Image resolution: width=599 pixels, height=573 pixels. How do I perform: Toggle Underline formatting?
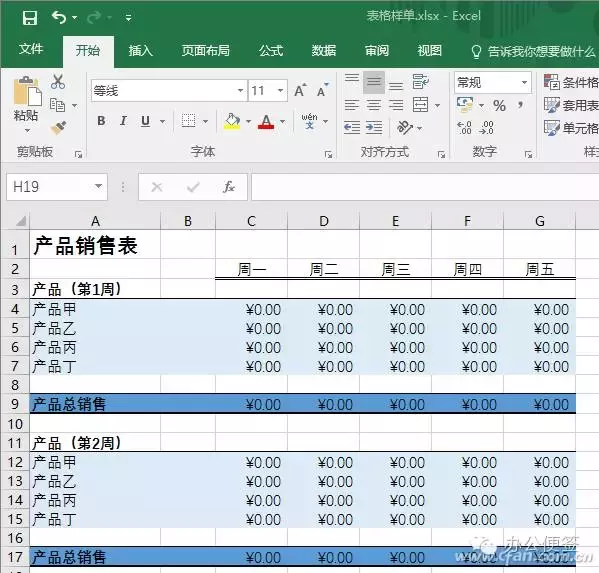[x=145, y=121]
